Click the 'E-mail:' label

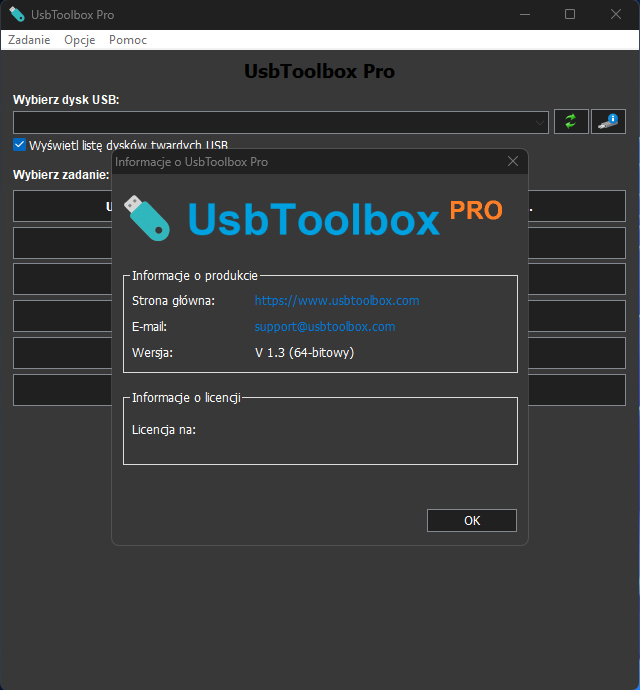149,327
